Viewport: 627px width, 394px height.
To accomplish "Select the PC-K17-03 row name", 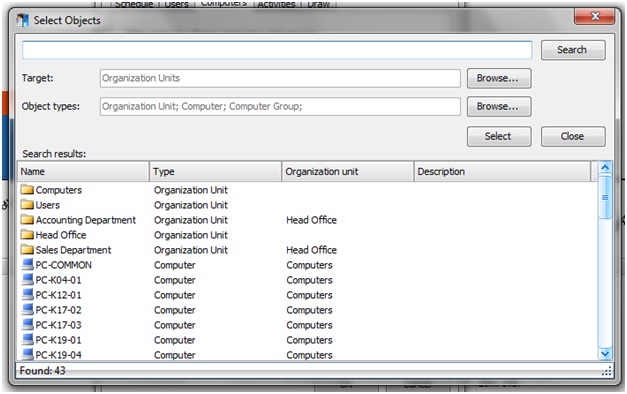I will 58,325.
